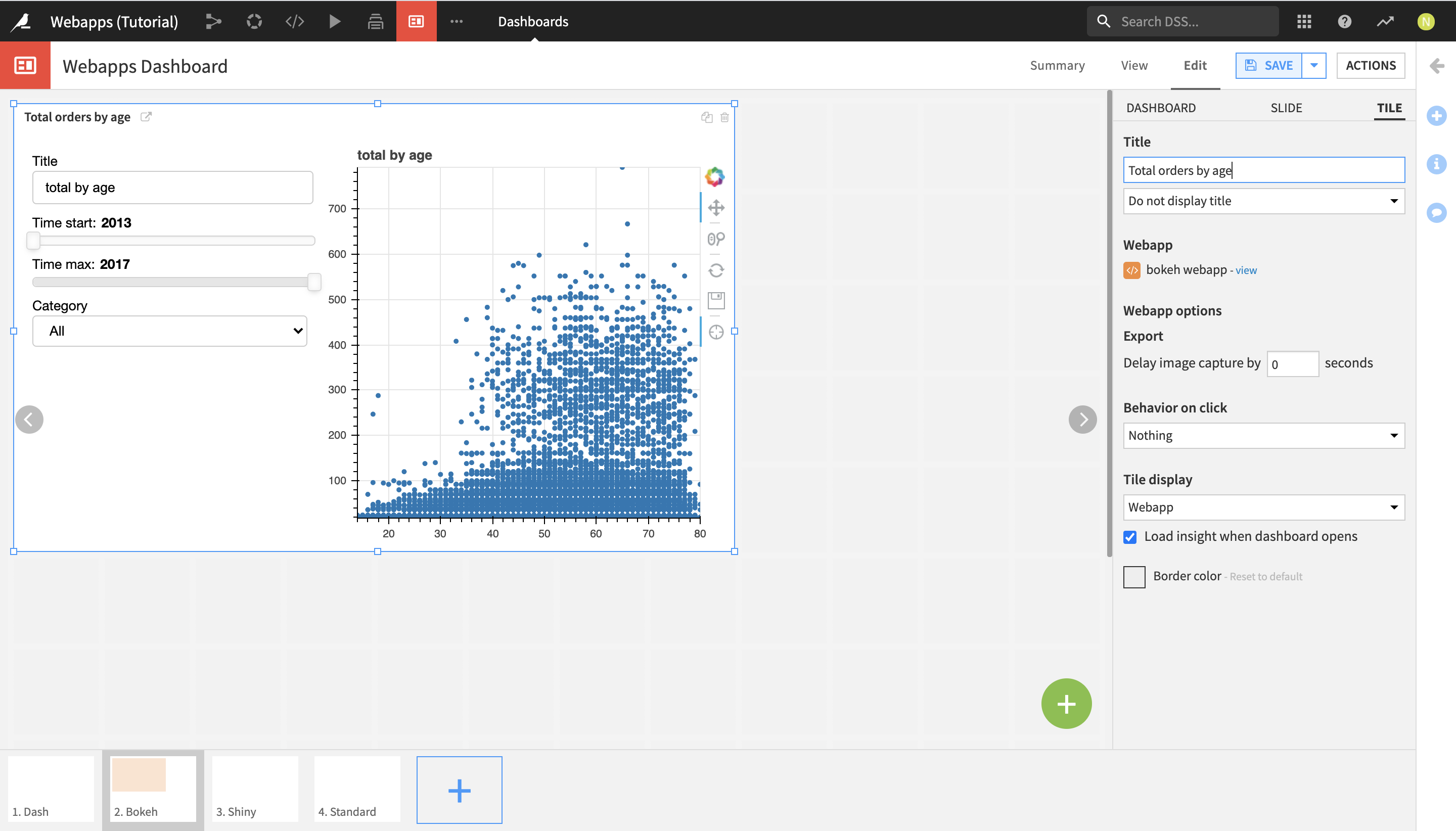The width and height of the screenshot is (1456, 831).
Task: Select the TILE settings tab
Action: coord(1389,108)
